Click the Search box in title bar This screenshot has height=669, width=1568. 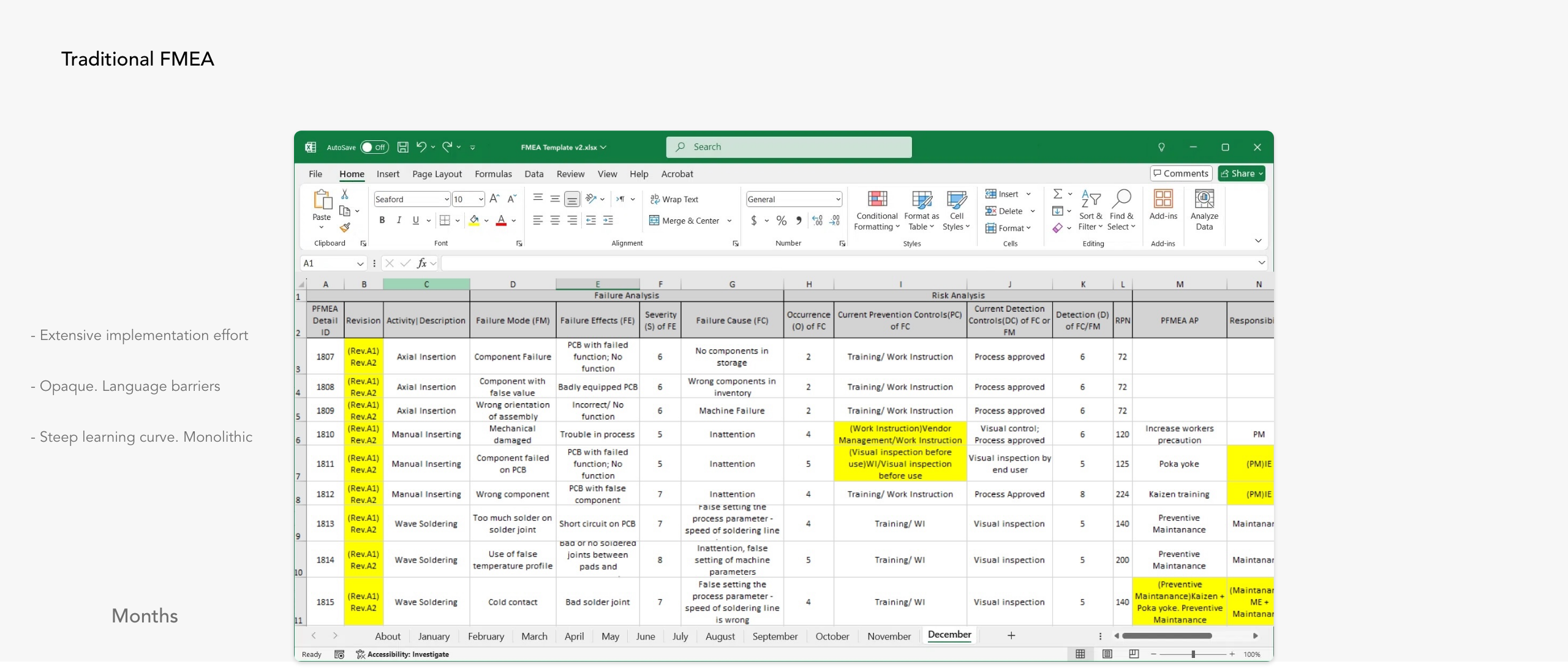click(x=788, y=147)
